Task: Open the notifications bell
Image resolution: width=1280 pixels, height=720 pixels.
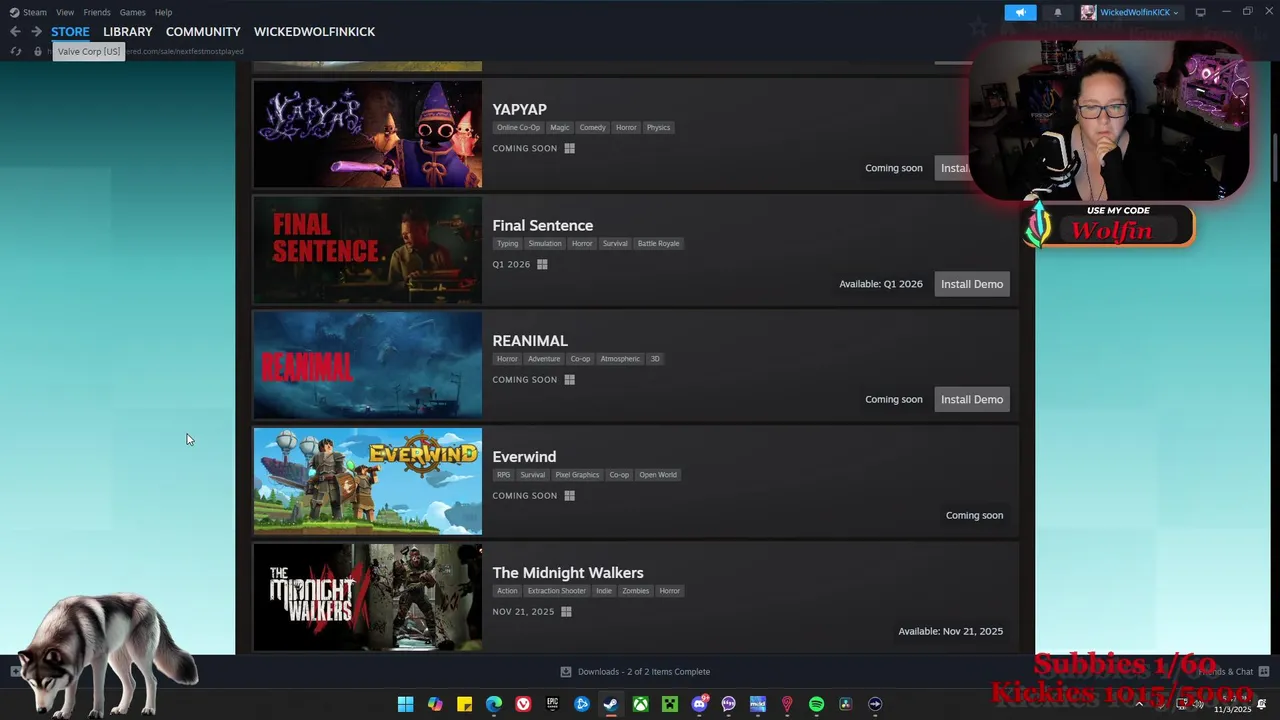Action: click(1058, 12)
